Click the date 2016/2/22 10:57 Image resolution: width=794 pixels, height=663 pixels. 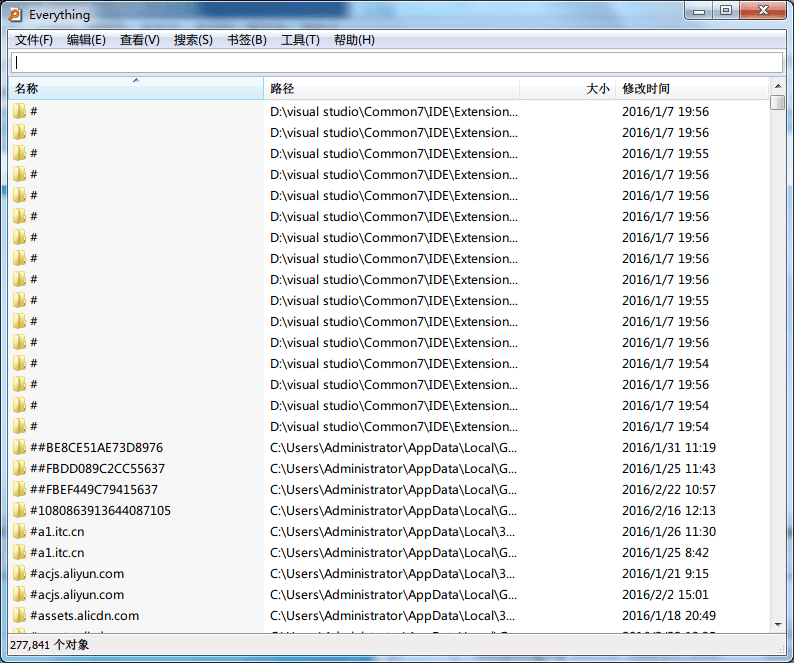coord(669,490)
